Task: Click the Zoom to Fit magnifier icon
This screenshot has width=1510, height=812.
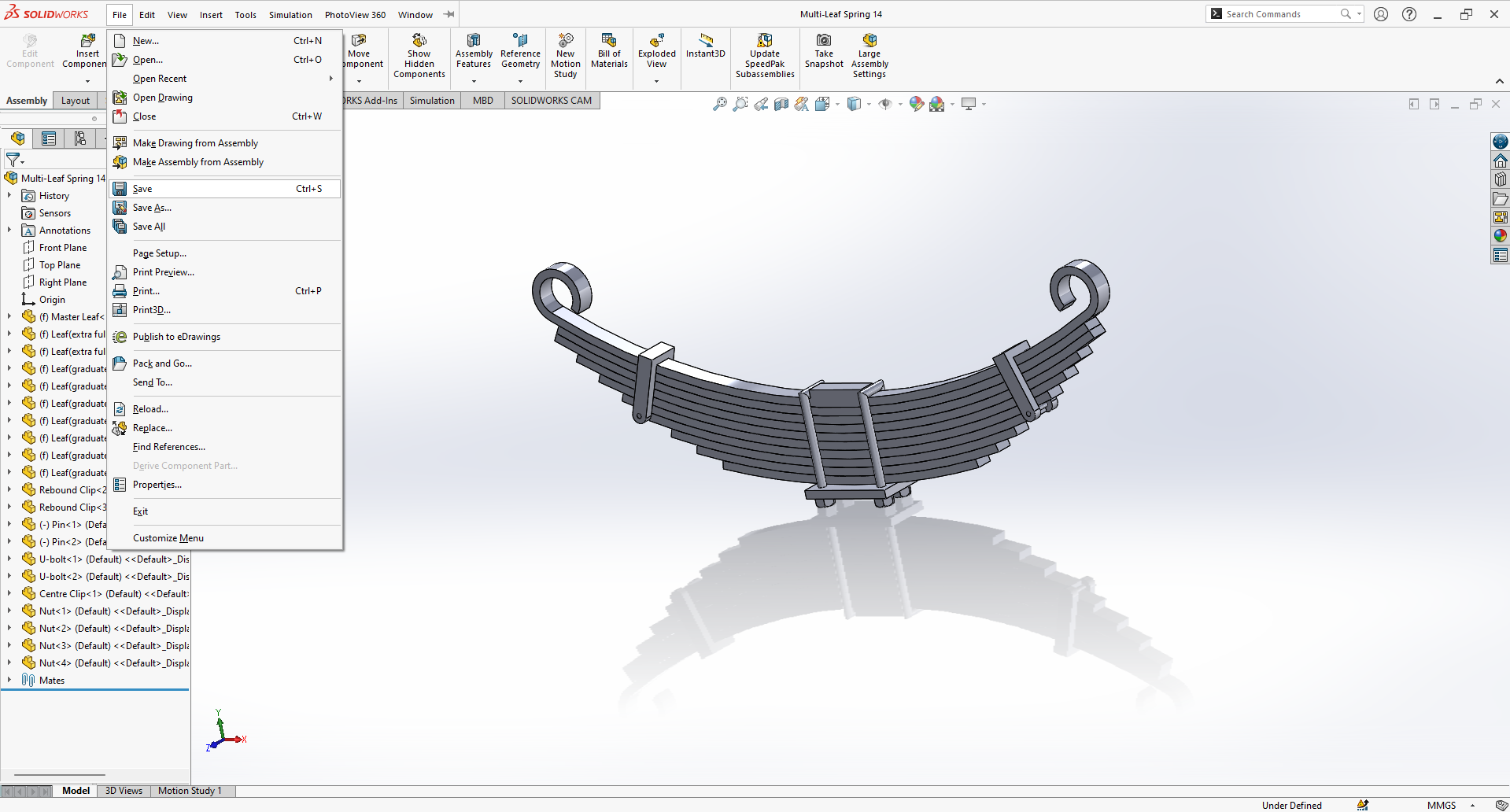Action: tap(719, 104)
